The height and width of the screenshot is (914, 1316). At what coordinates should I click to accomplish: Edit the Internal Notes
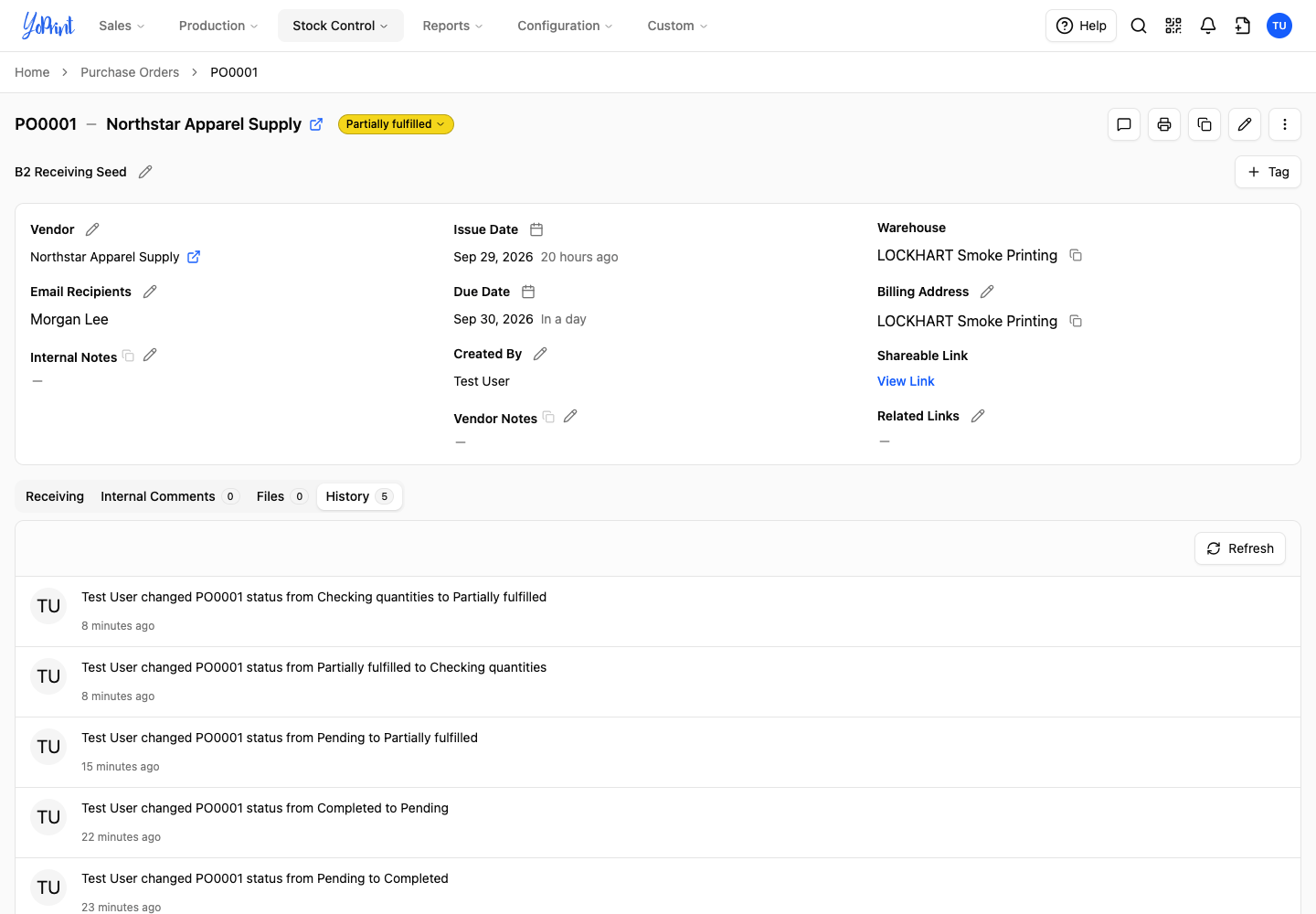click(150, 355)
